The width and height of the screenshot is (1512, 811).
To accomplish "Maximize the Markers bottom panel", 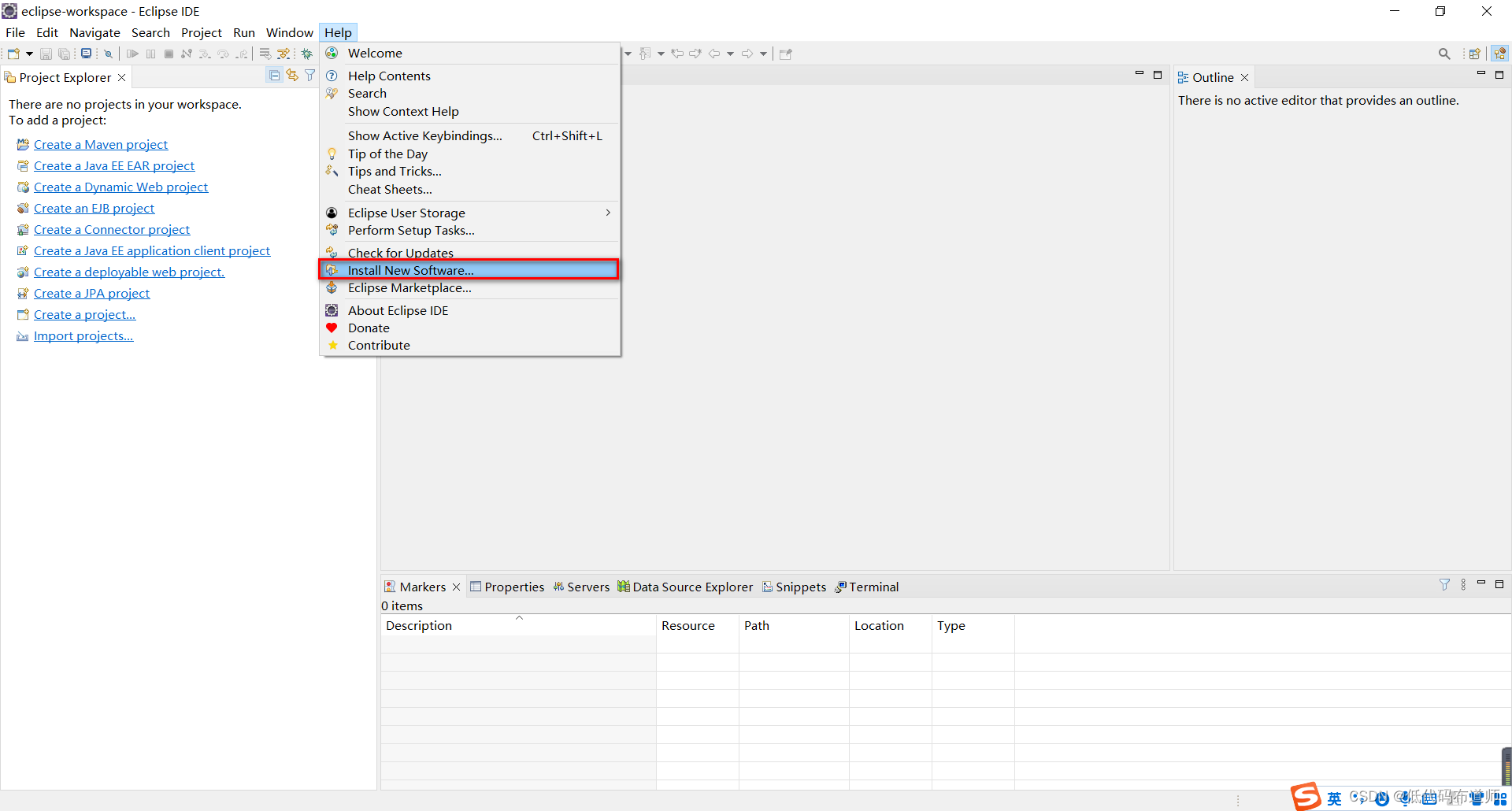I will tap(1499, 584).
